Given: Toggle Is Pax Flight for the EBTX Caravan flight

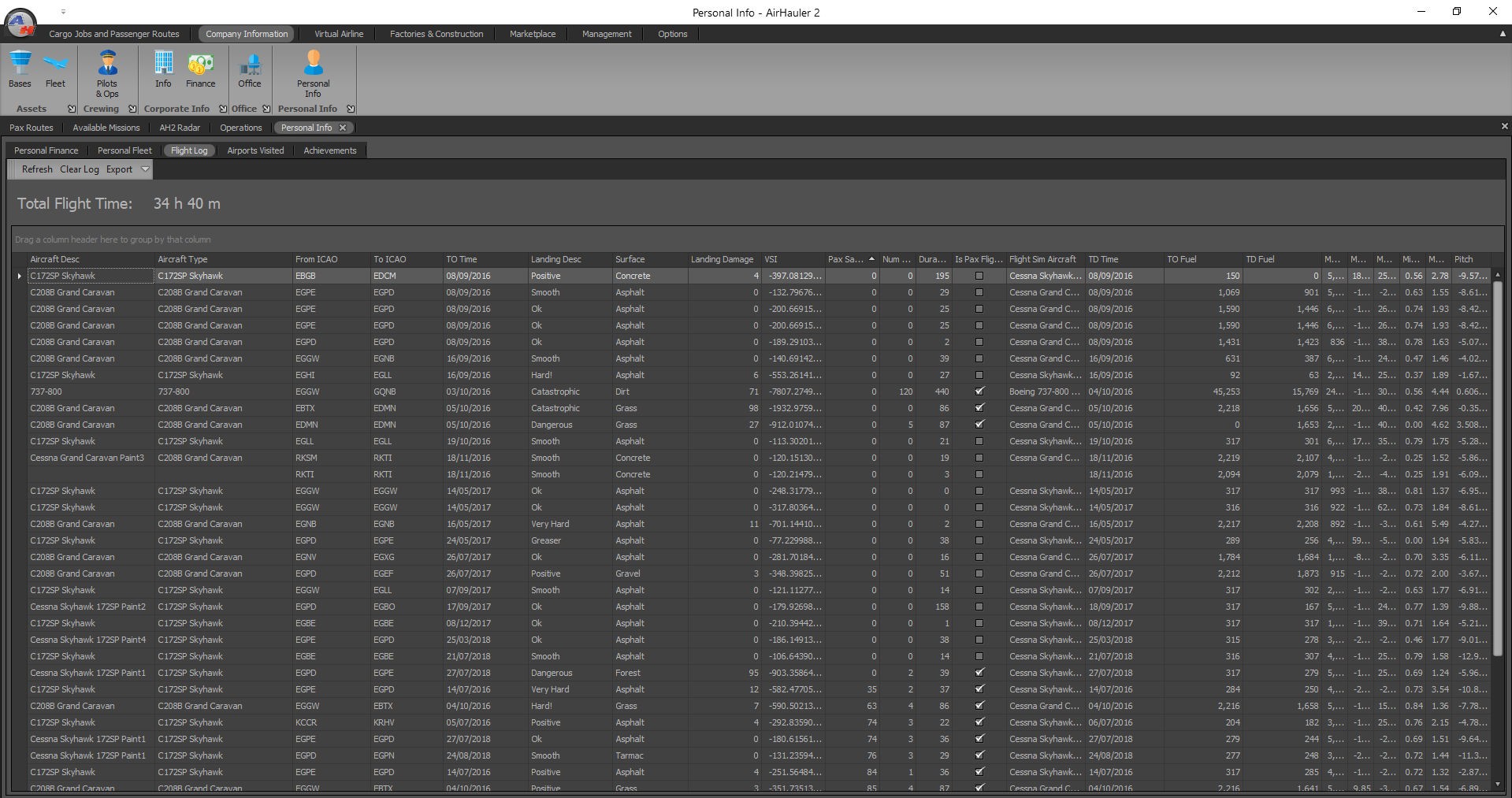Looking at the screenshot, I should pyautogui.click(x=979, y=408).
